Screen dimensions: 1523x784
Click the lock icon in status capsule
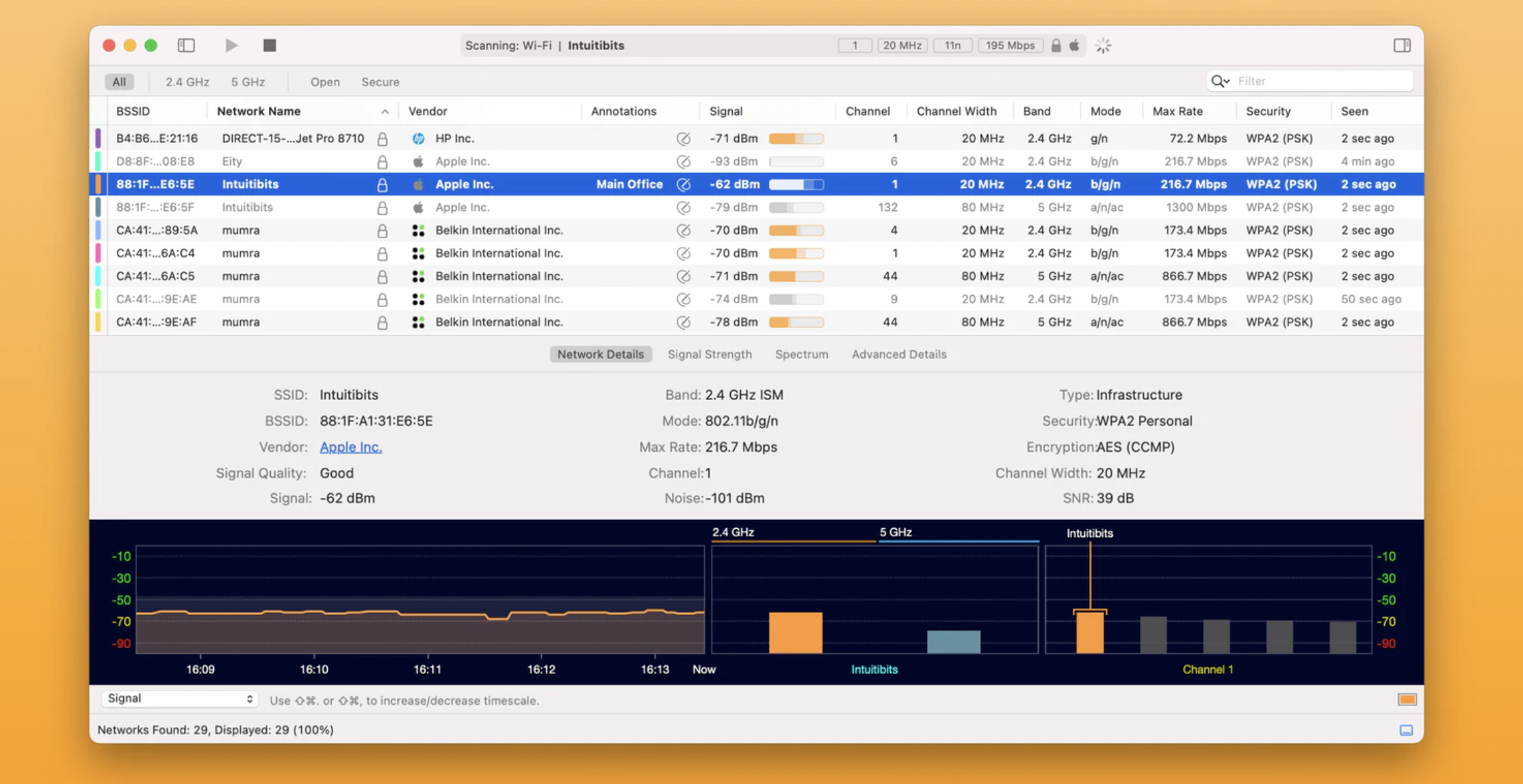tap(1056, 45)
